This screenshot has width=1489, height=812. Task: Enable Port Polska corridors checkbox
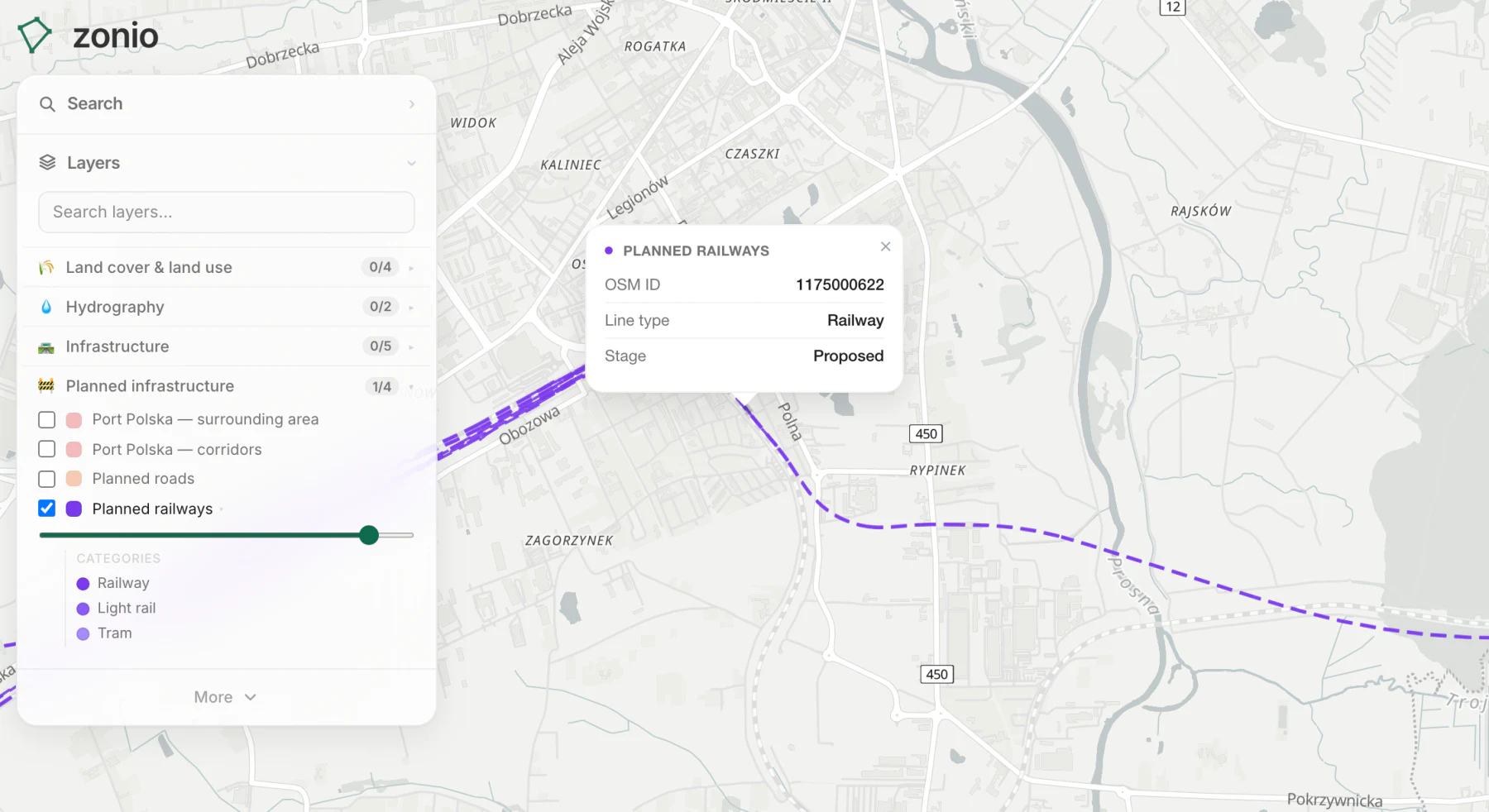47,449
